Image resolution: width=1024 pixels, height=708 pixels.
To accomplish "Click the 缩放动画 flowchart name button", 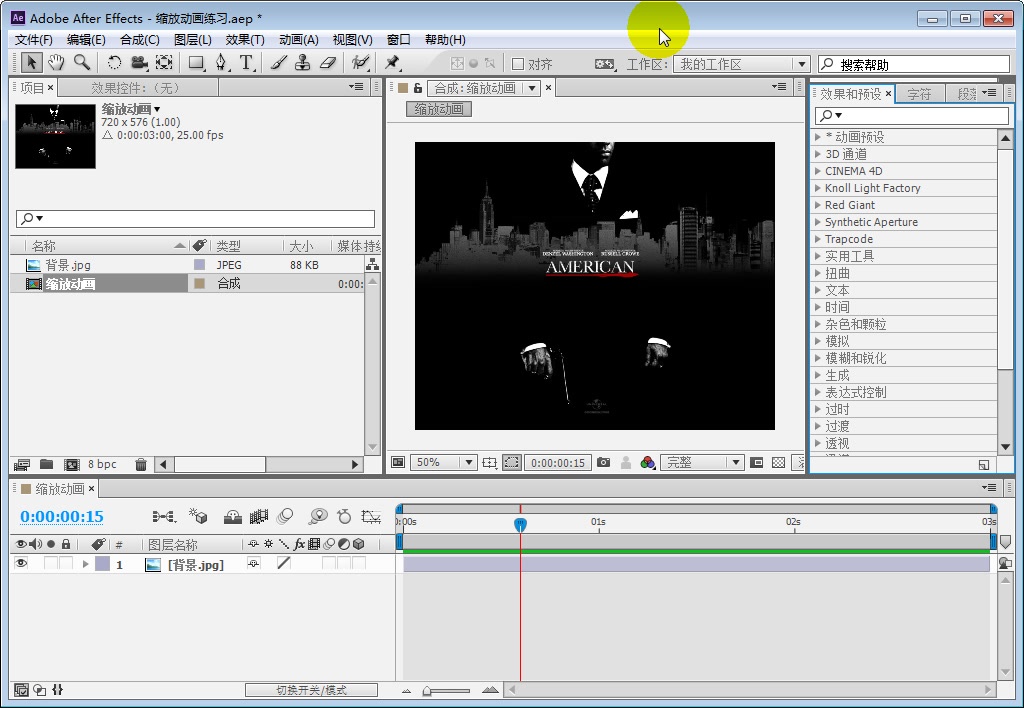I will point(439,109).
